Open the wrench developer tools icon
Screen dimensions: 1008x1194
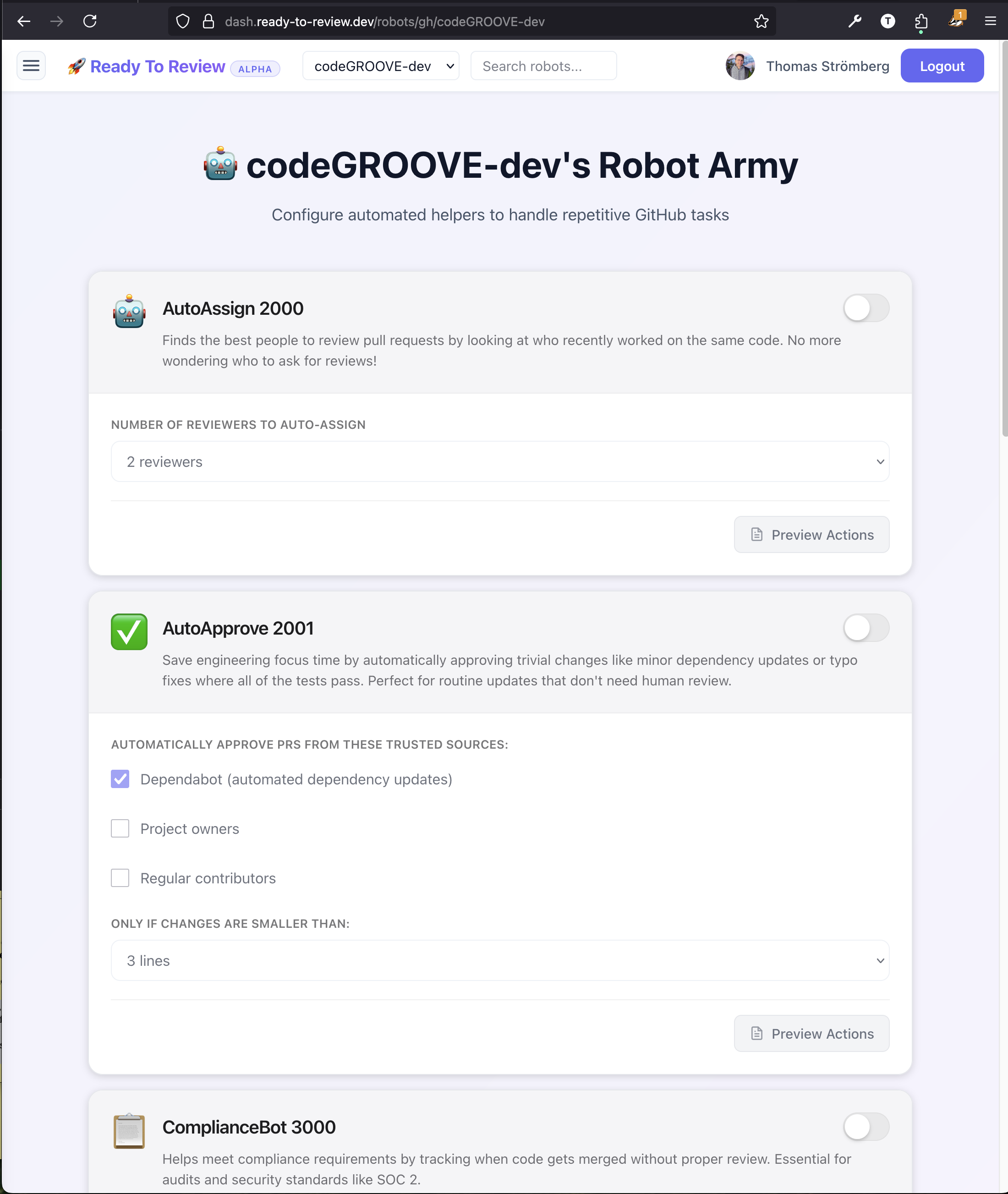(x=855, y=22)
